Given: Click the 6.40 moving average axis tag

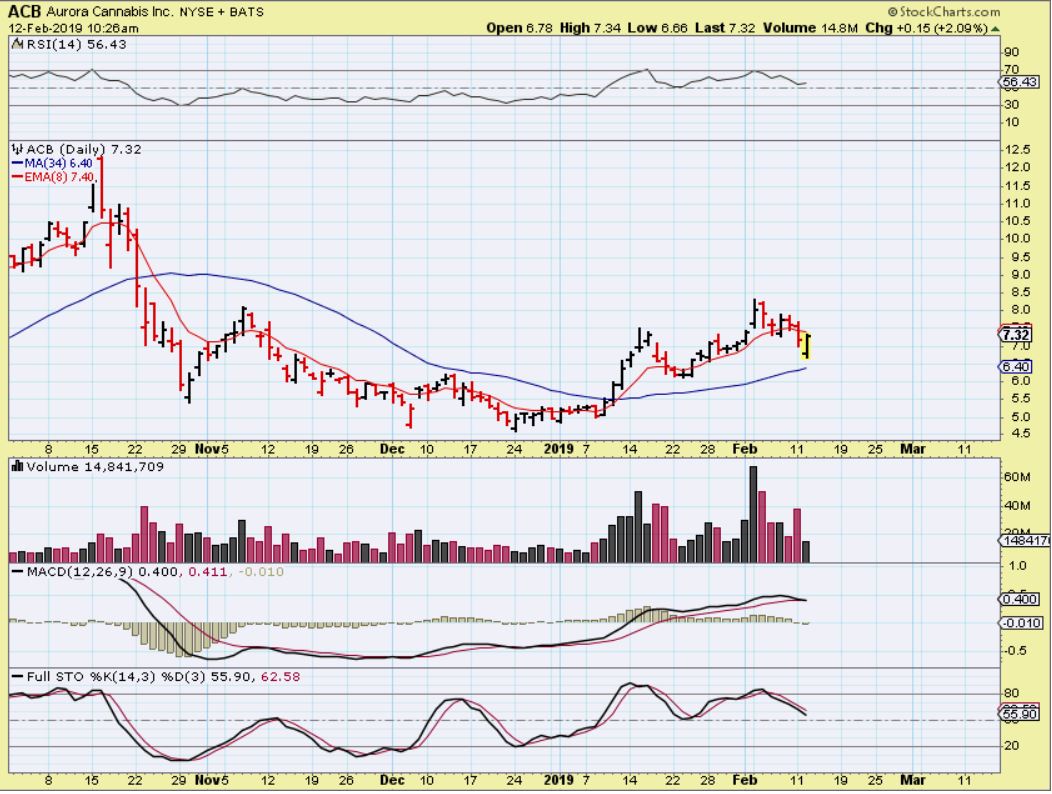Looking at the screenshot, I should (1016, 366).
